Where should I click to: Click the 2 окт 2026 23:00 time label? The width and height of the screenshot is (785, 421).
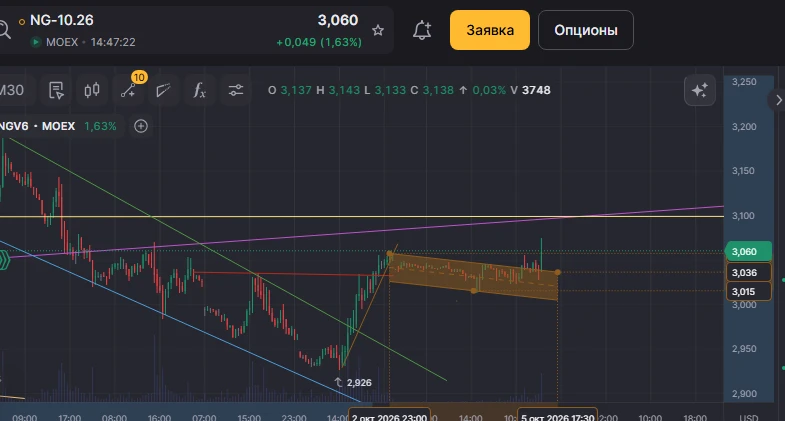coord(389,417)
